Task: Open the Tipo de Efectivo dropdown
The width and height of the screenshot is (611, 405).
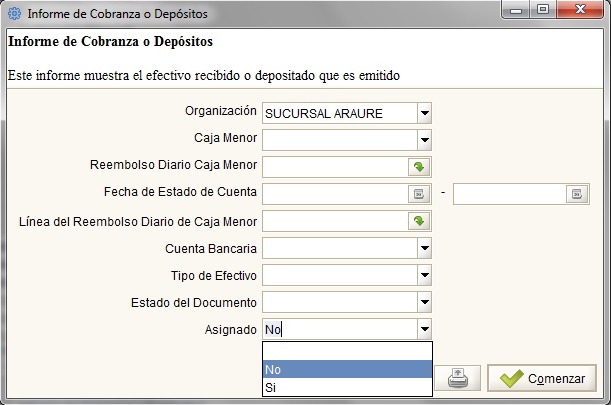Action: [x=424, y=275]
